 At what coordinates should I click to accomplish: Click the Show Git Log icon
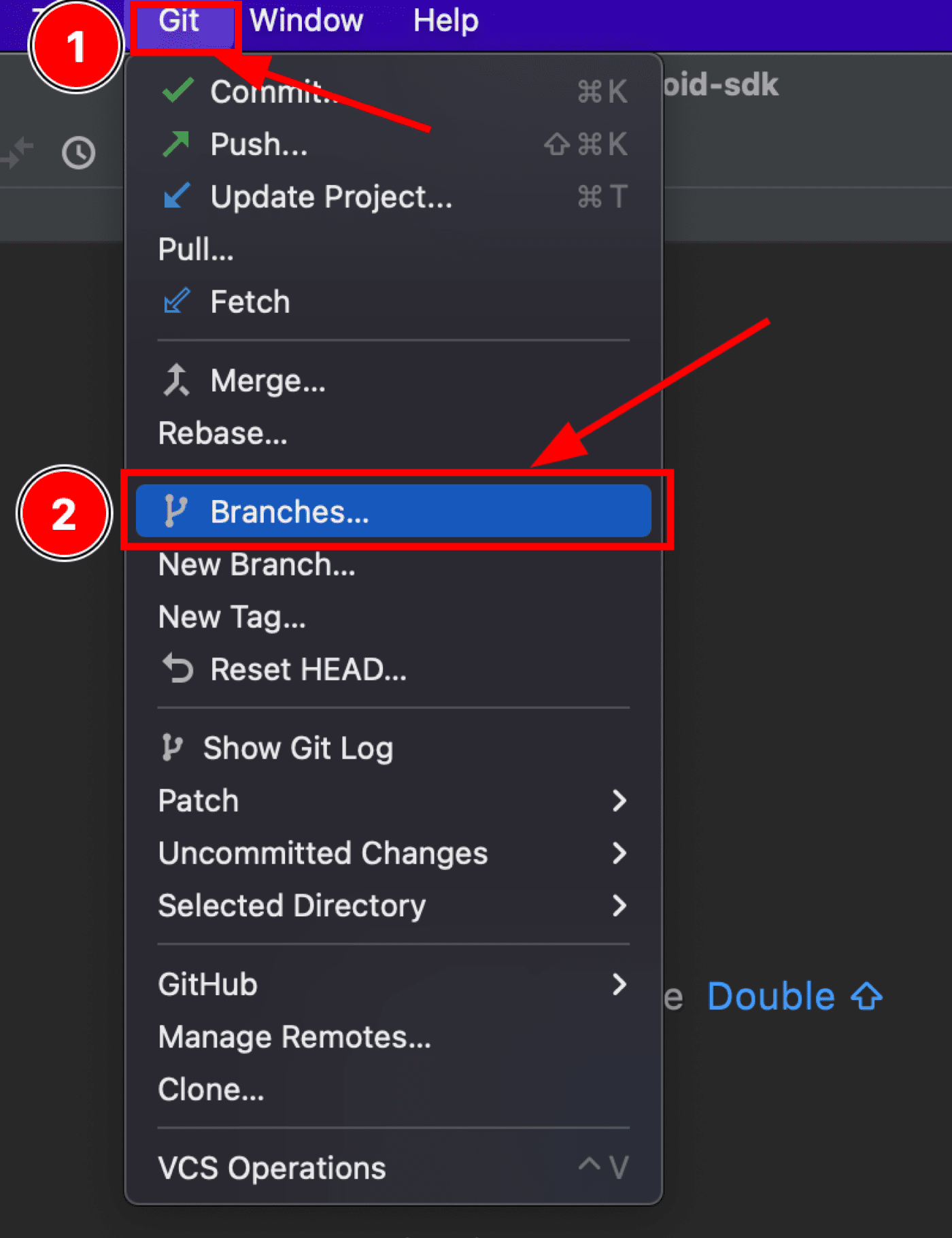pos(172,748)
